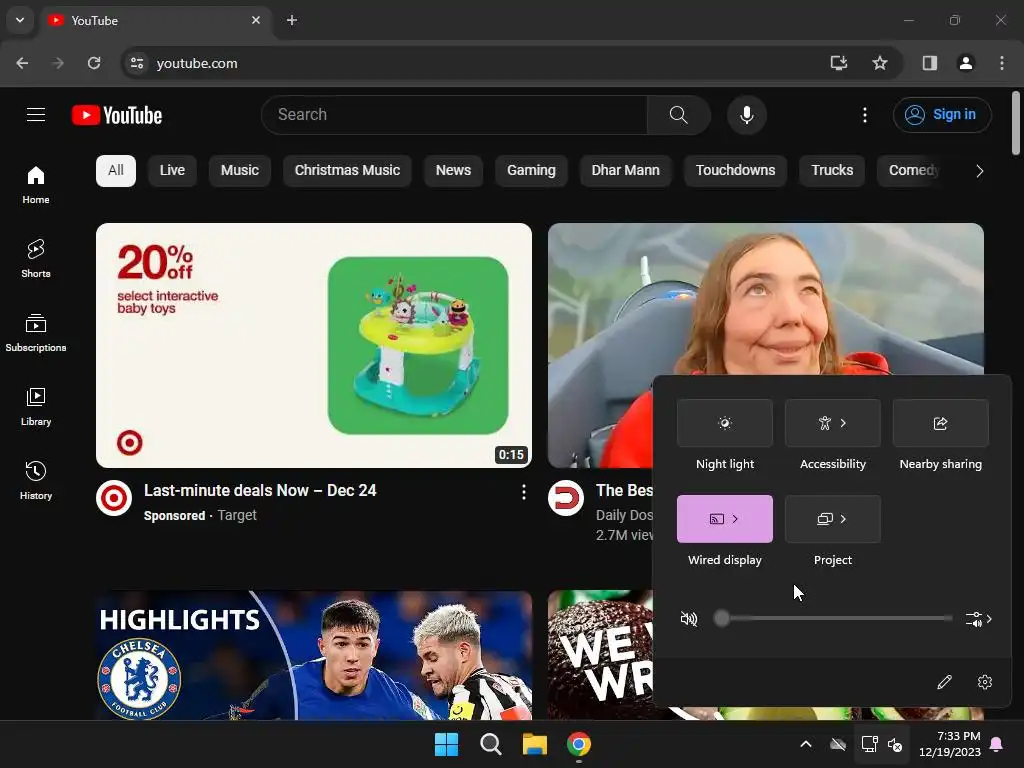Click the Target sponsor name link
The width and height of the screenshot is (1024, 768).
(237, 515)
